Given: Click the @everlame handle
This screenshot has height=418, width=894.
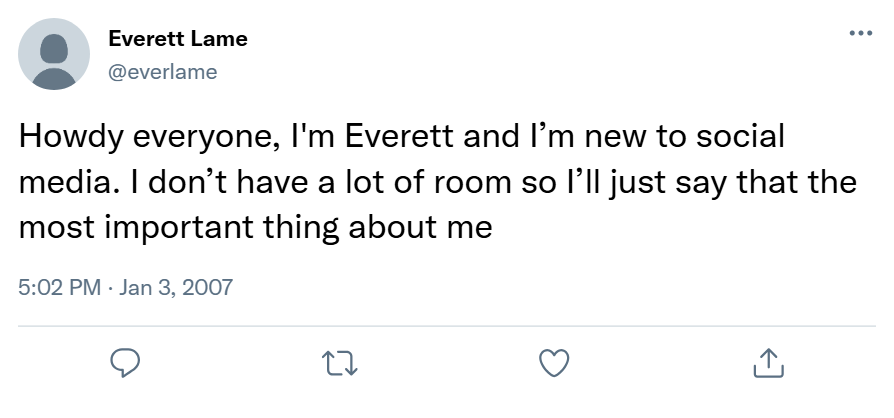Looking at the screenshot, I should 162,71.
